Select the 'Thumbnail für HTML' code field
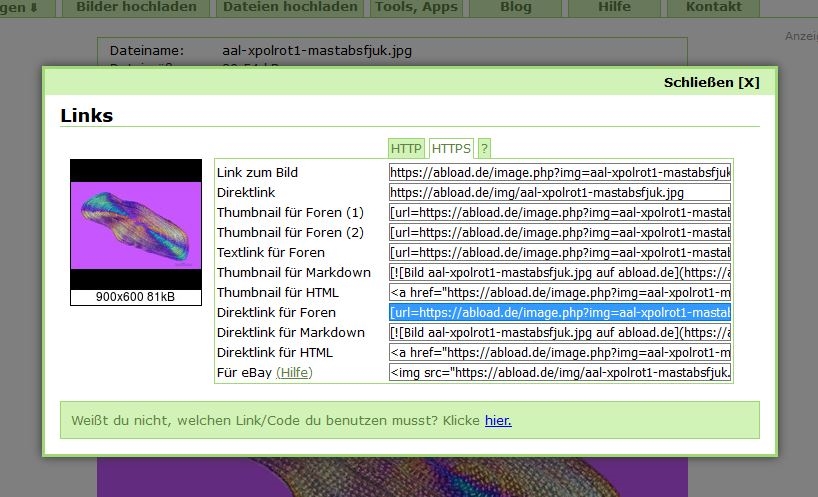The image size is (818, 497). [560, 292]
